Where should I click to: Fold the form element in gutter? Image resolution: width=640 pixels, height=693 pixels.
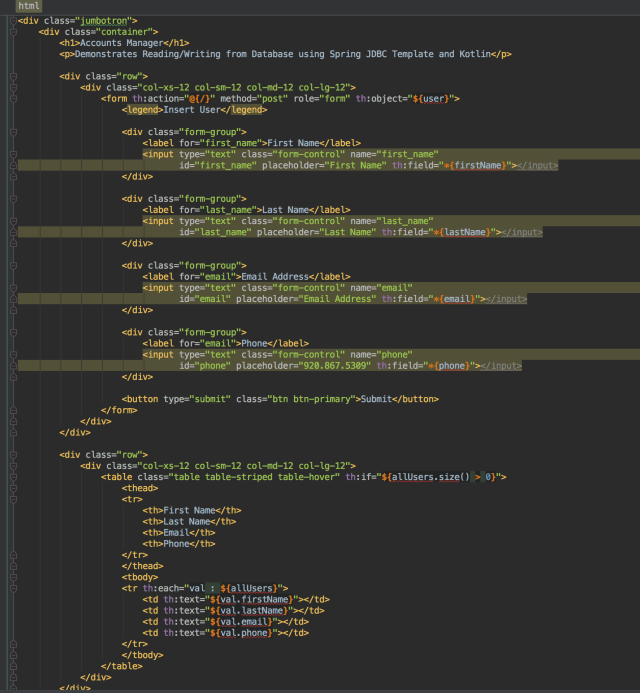(x=12, y=98)
